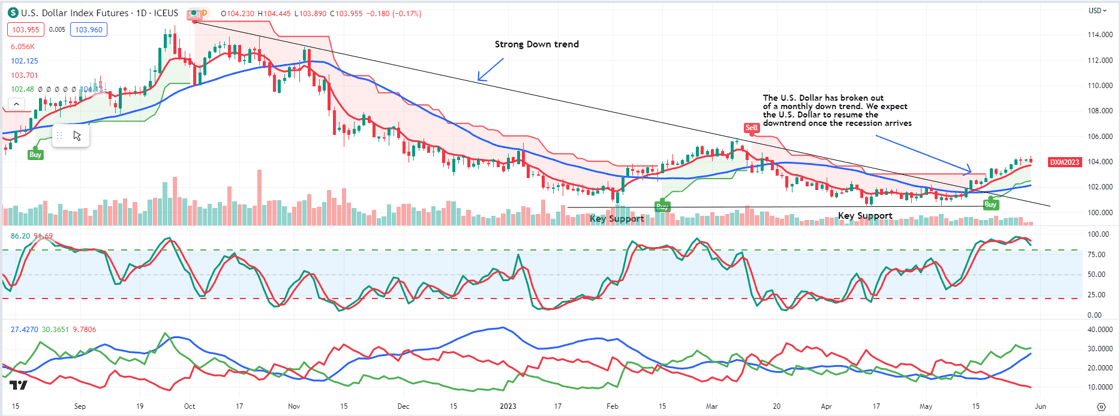Viewport: 1120px width, 416px height.
Task: Click the stochastic value 86.20
Action: coord(18,234)
